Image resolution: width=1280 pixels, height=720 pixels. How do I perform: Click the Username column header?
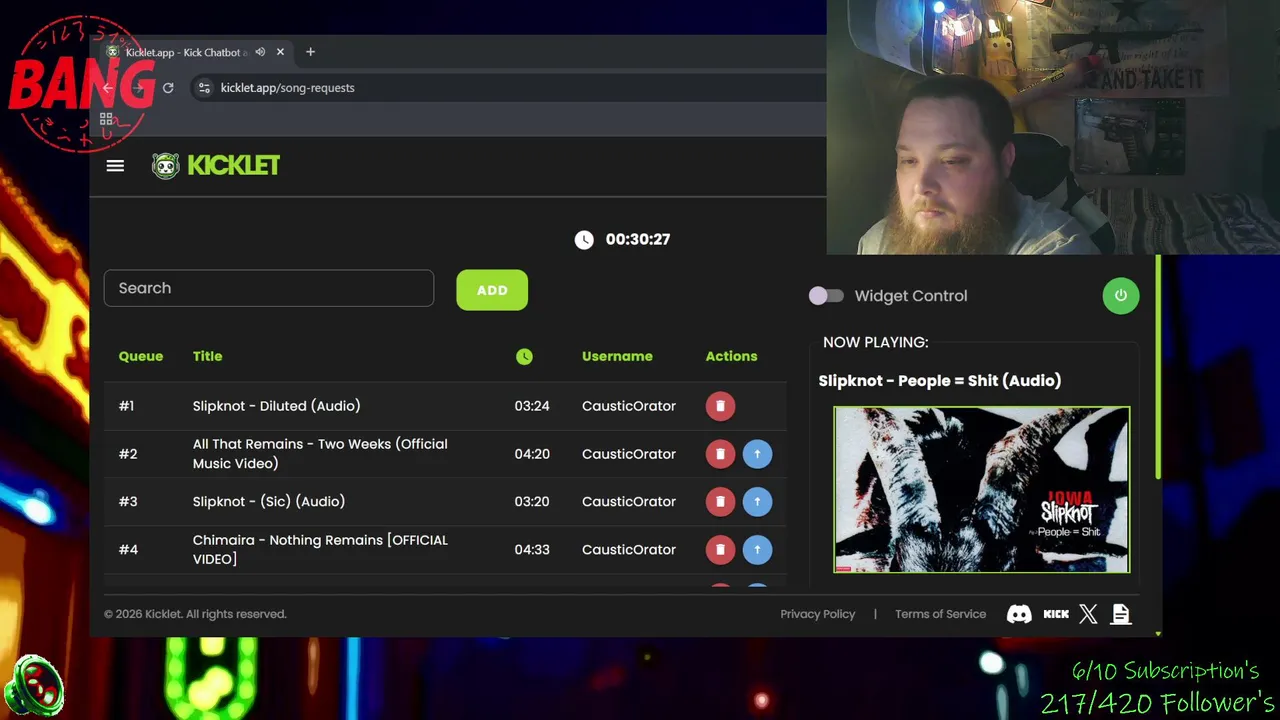[617, 356]
